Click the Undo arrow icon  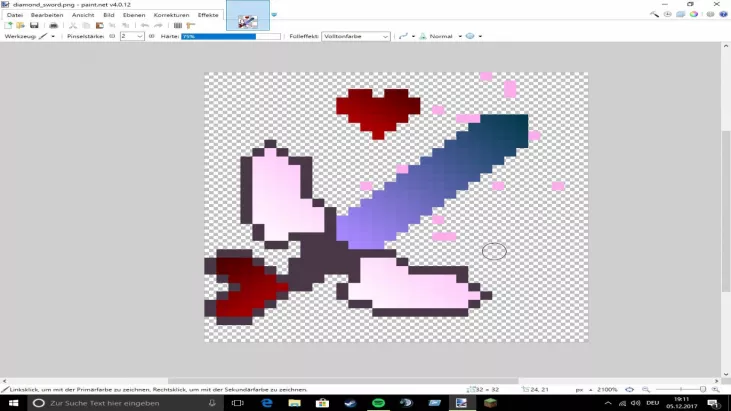pos(145,25)
